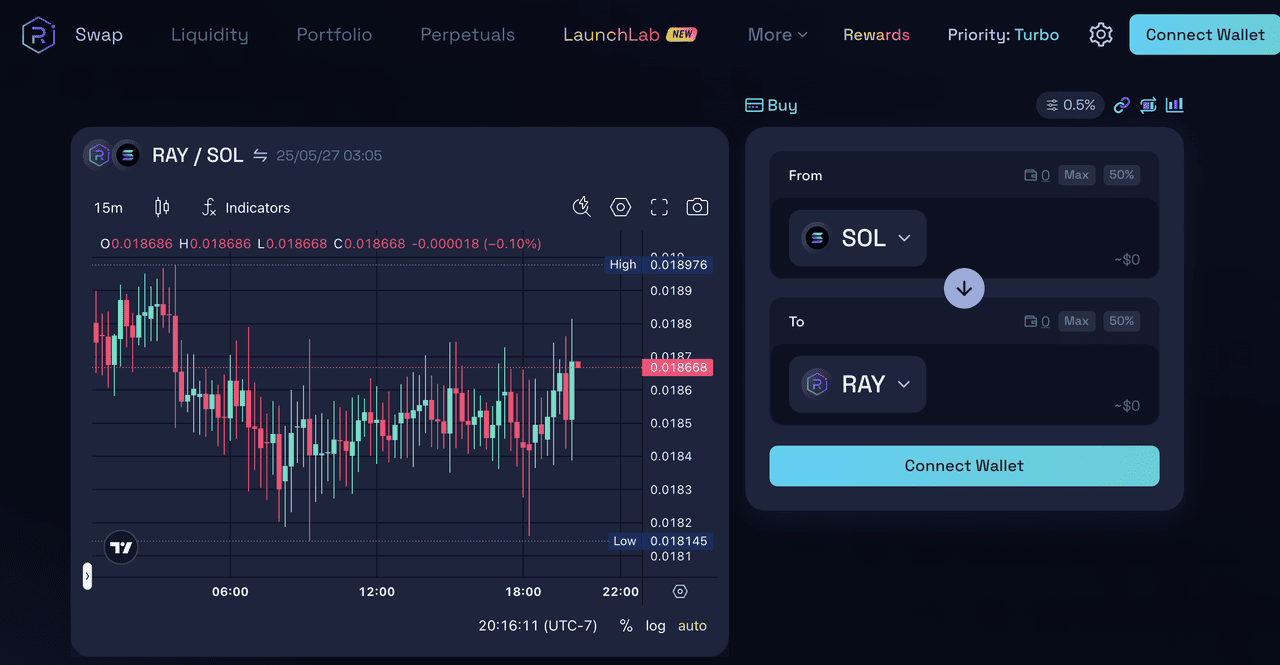Toggle log scale on chart
The width and height of the screenshot is (1280, 665).
655,625
